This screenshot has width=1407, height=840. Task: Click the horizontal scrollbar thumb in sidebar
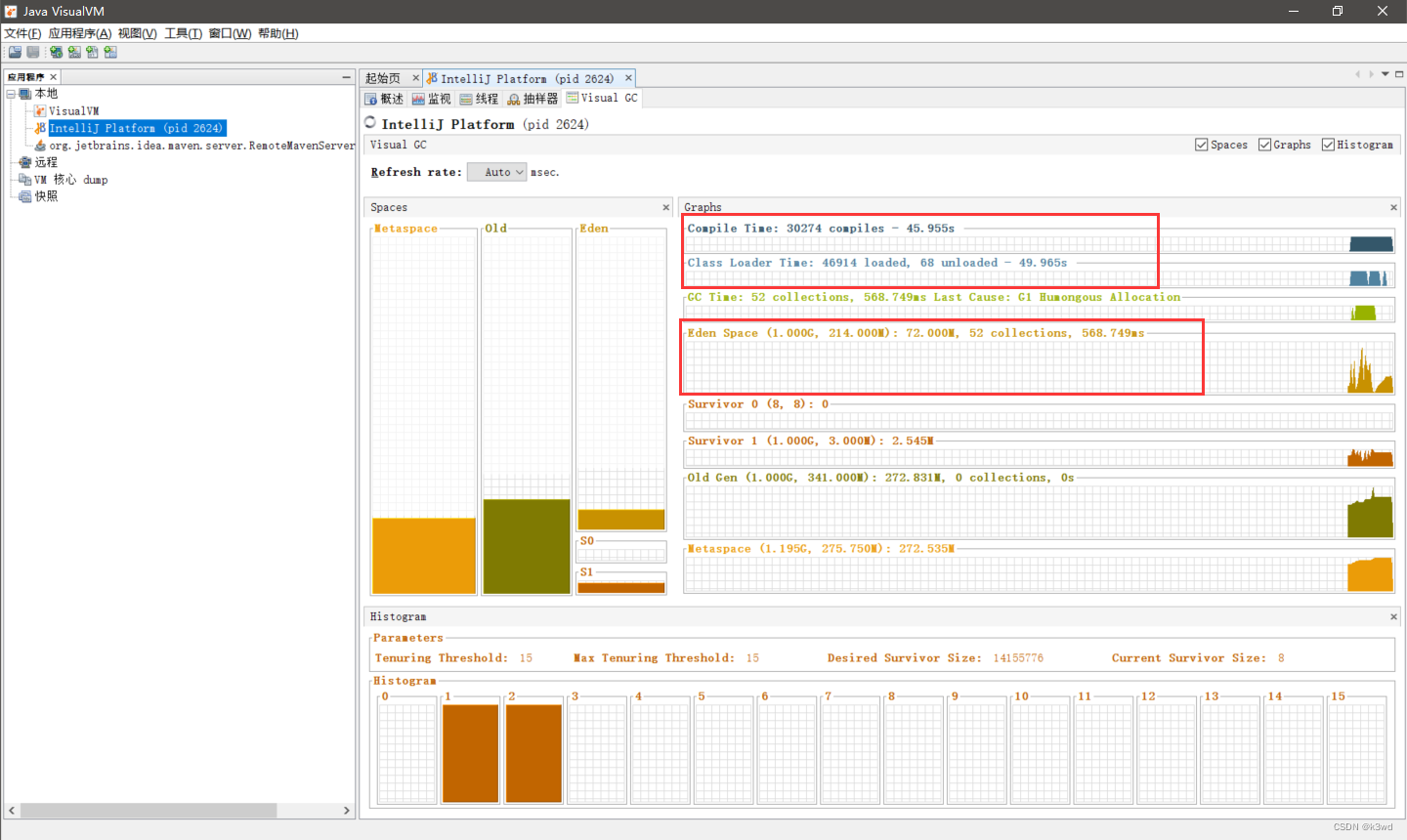click(x=149, y=811)
